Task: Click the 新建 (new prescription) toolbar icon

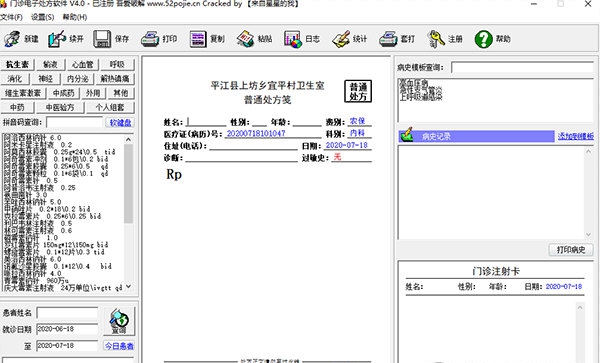Action: click(x=12, y=39)
